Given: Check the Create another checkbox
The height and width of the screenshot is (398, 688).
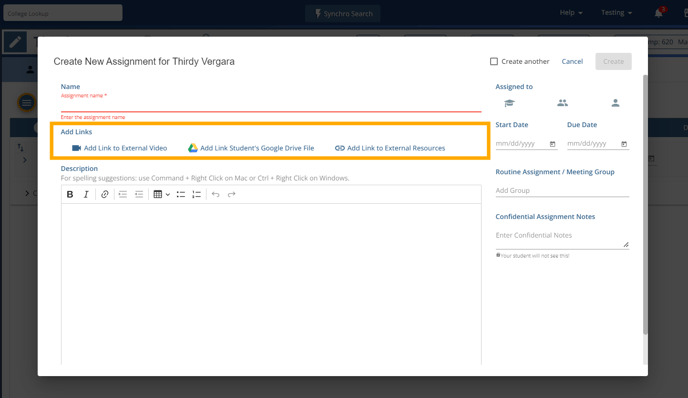Looking at the screenshot, I should click(494, 61).
